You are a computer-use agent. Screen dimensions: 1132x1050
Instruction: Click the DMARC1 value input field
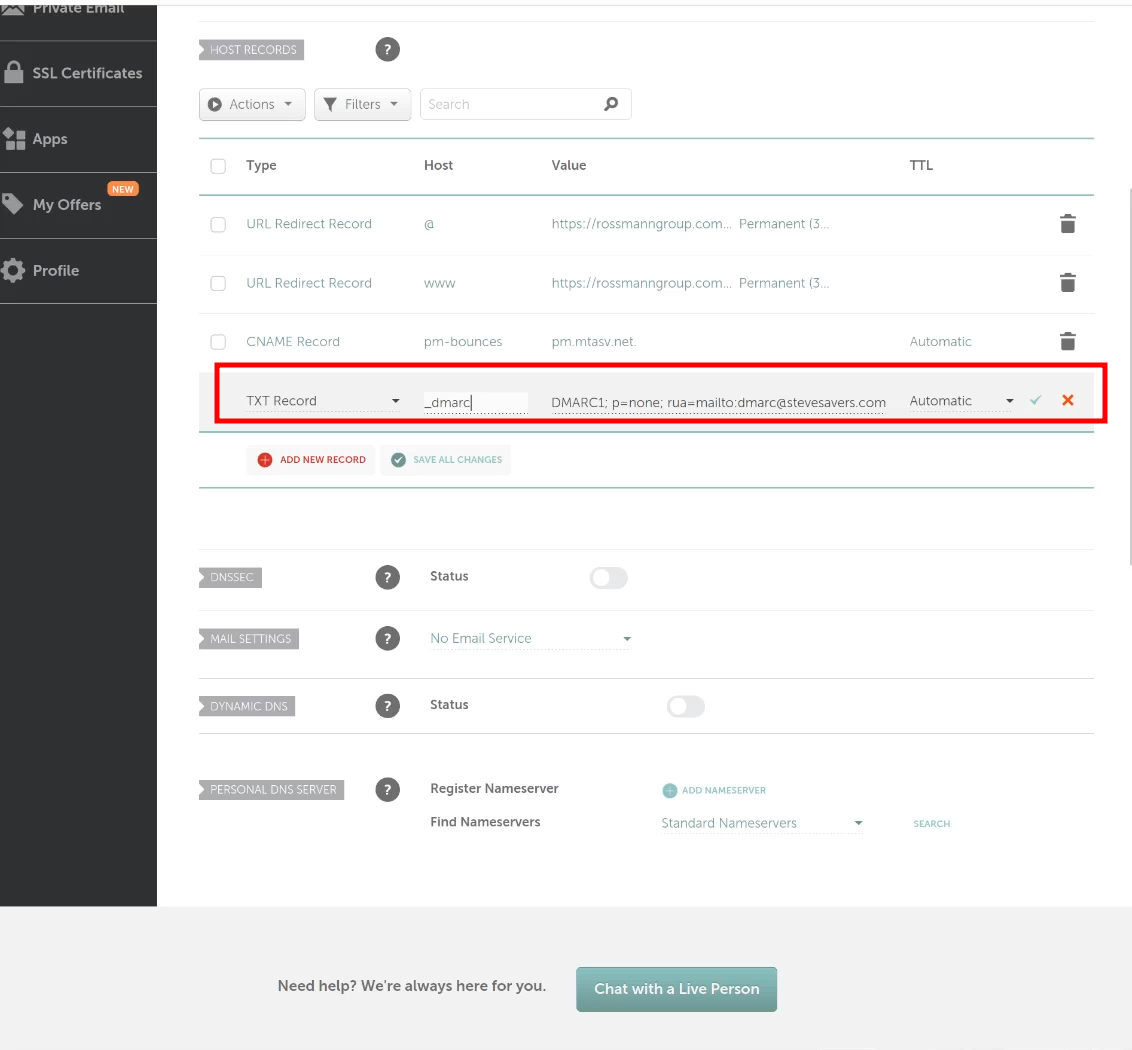pos(718,402)
